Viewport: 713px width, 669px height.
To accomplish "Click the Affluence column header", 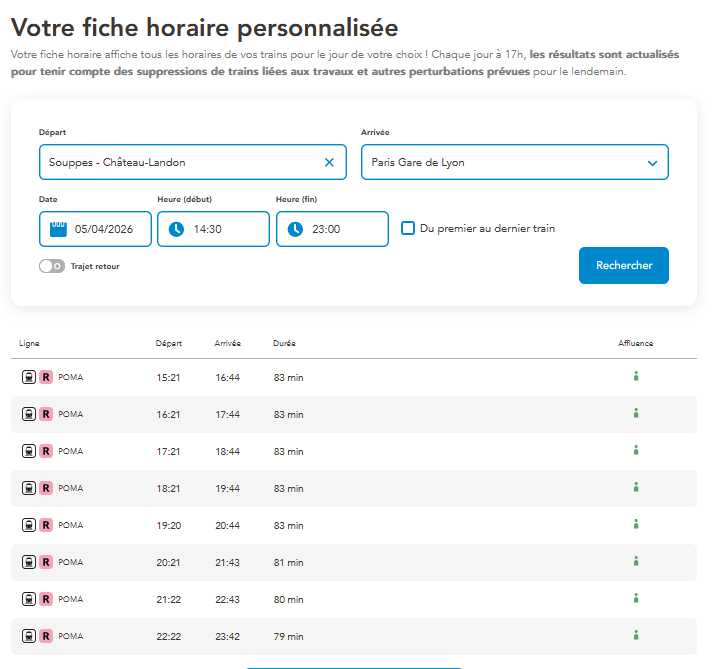I will (x=635, y=343).
